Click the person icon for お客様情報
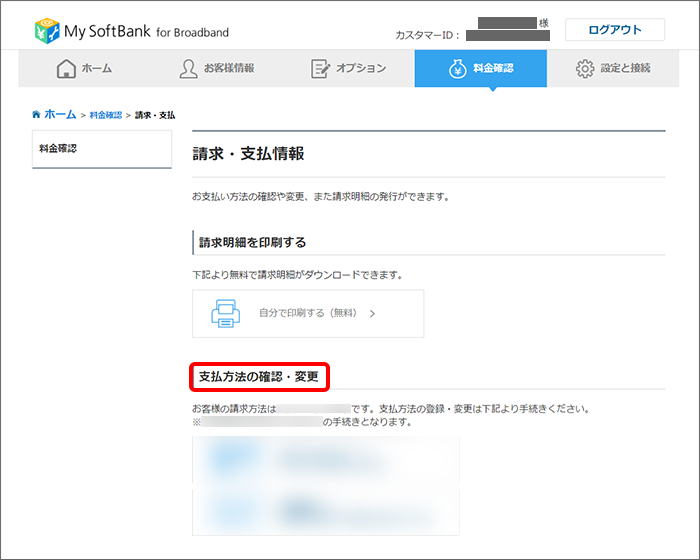 (188, 69)
